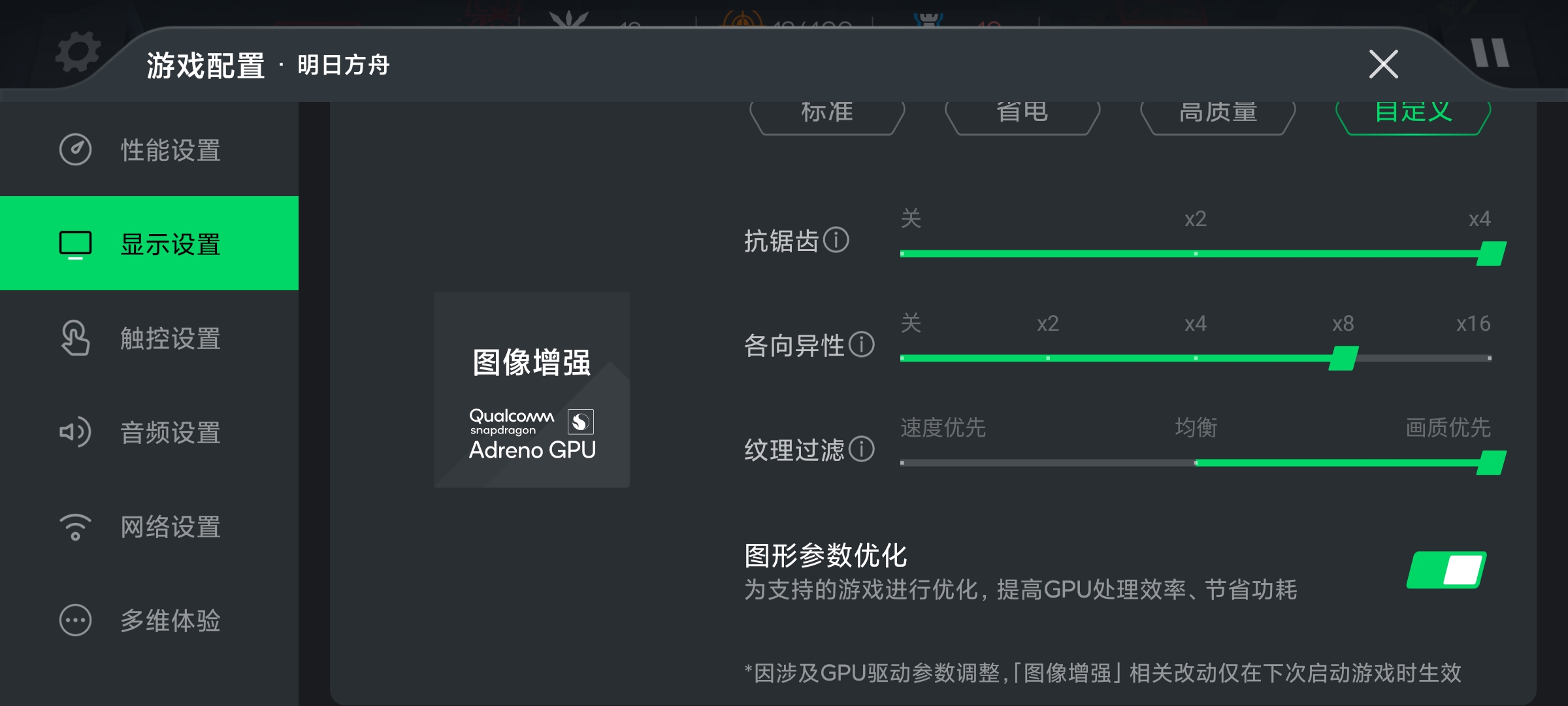Click the touch settings hand icon
Viewport: 1568px width, 706px height.
point(75,338)
